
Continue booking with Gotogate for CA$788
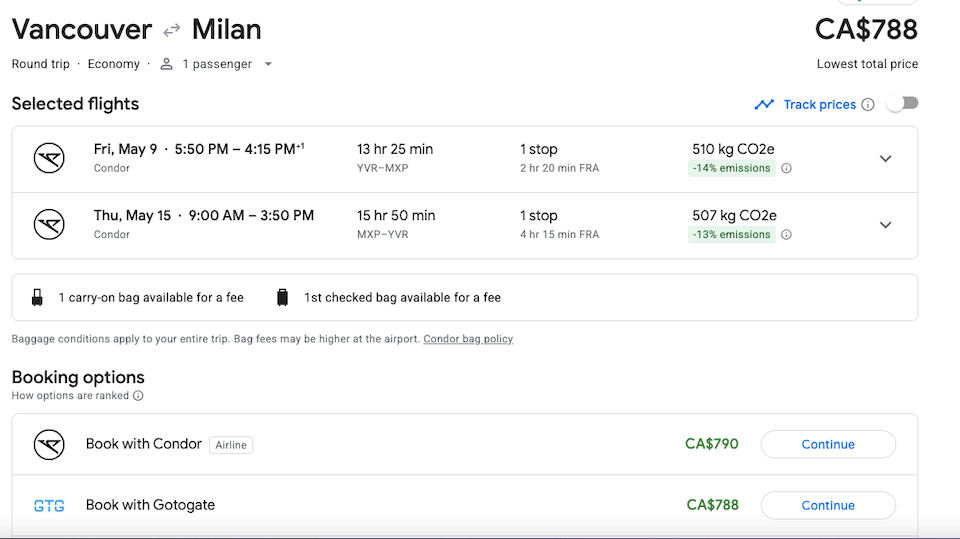point(828,505)
